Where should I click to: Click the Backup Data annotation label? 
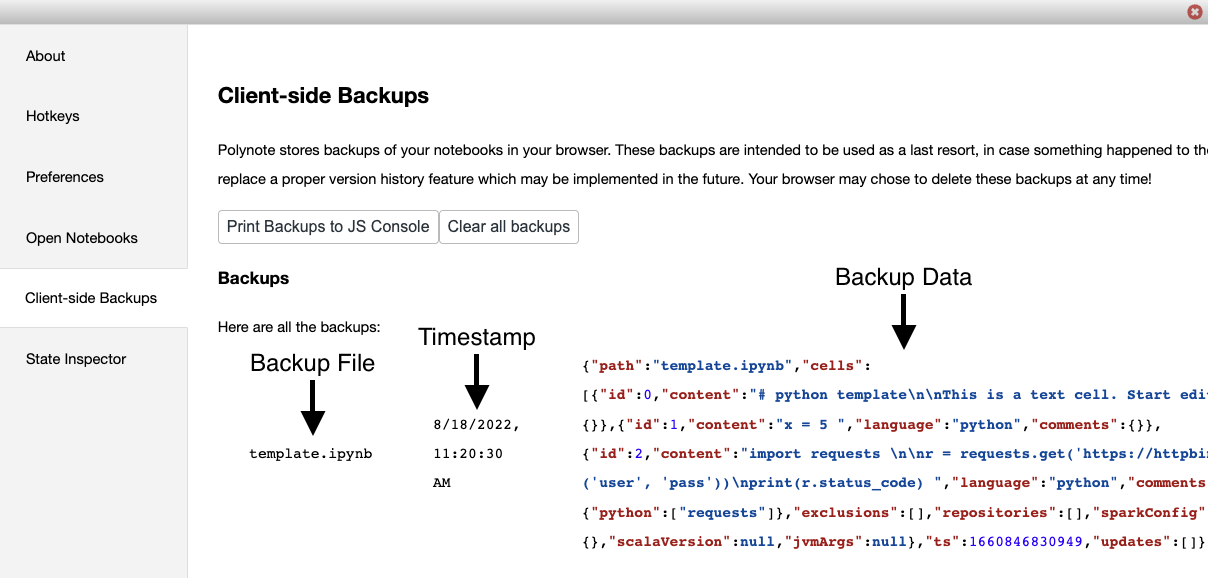[x=903, y=277]
